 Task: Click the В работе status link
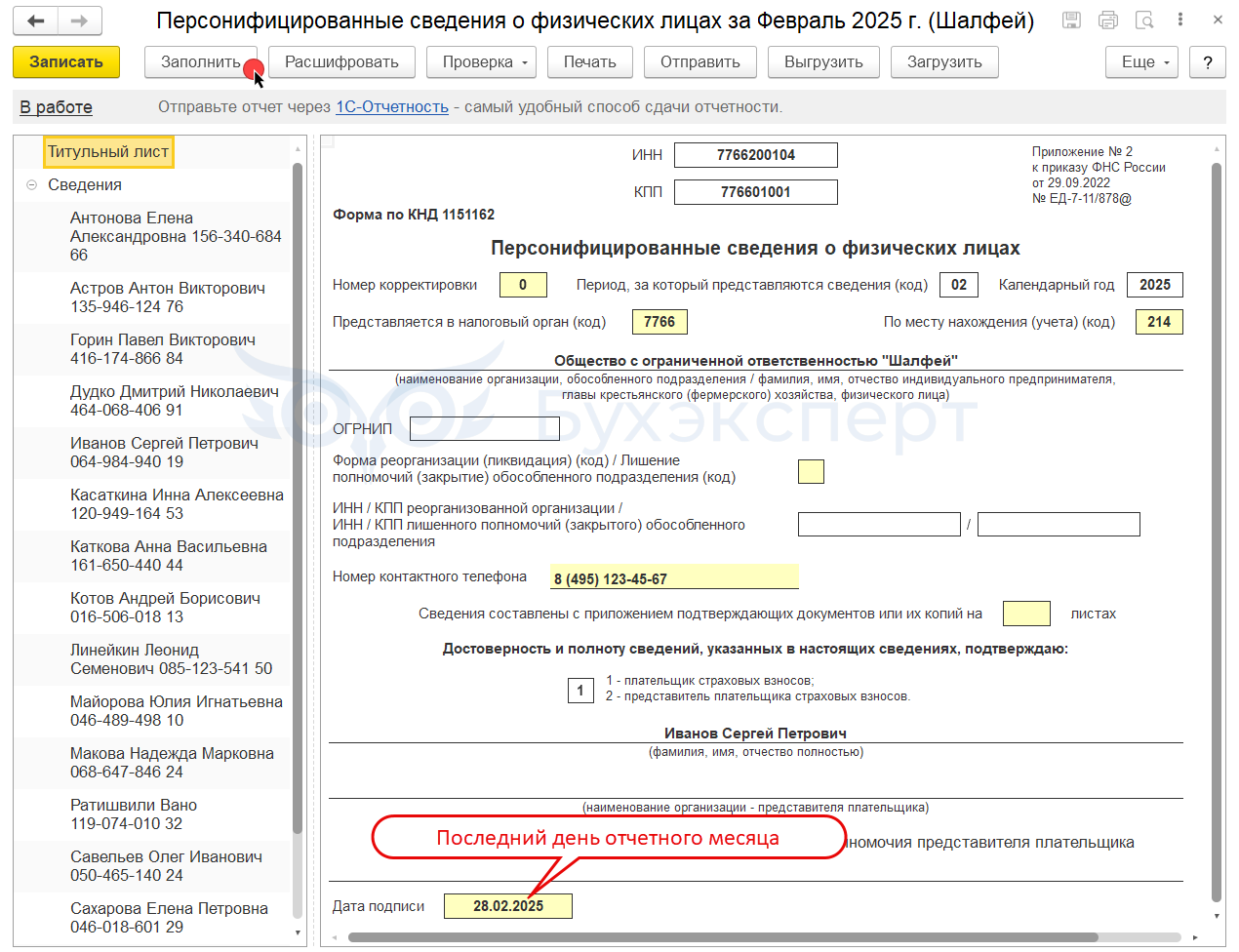tap(57, 107)
